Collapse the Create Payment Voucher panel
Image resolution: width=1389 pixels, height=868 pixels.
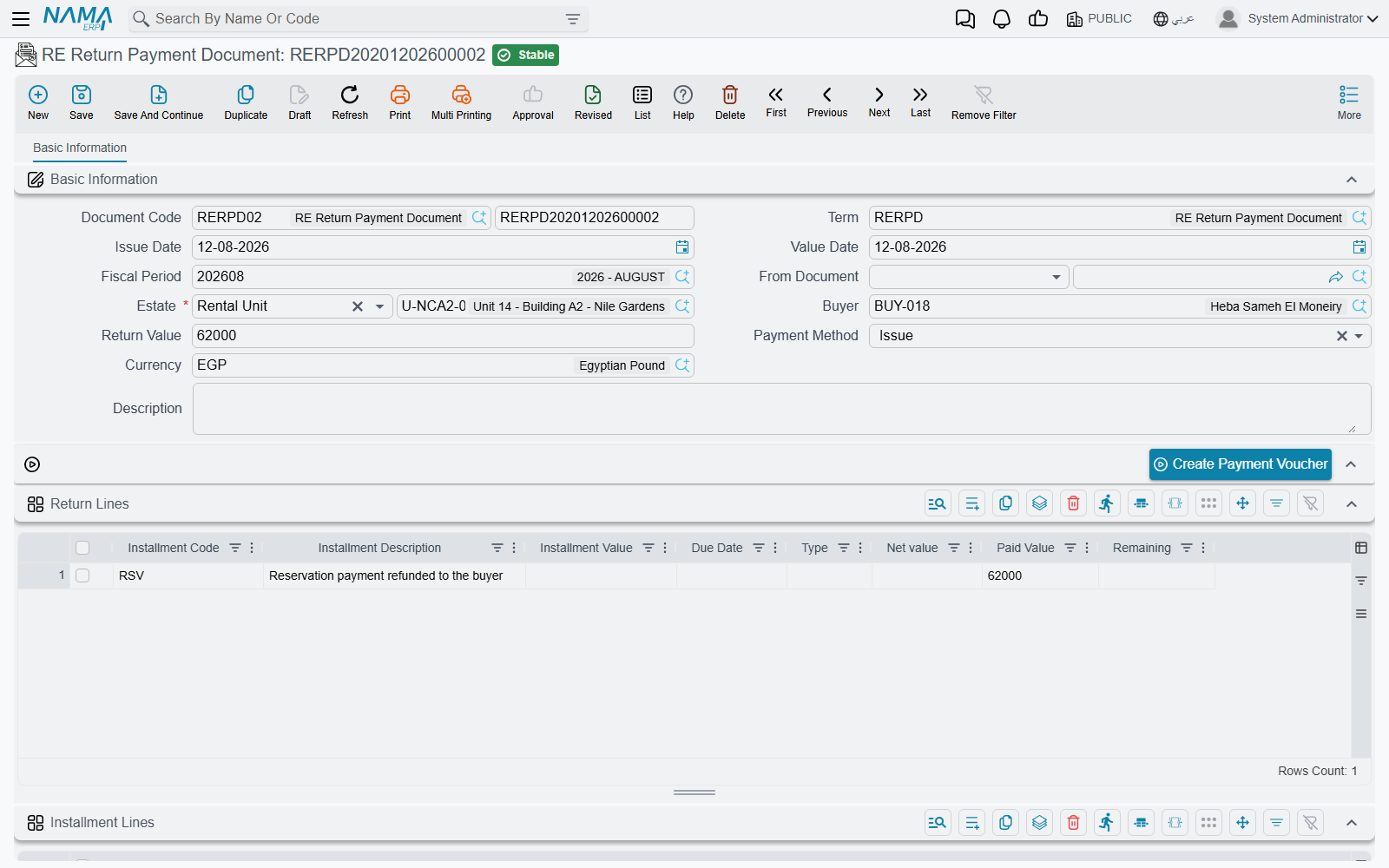tap(1351, 464)
